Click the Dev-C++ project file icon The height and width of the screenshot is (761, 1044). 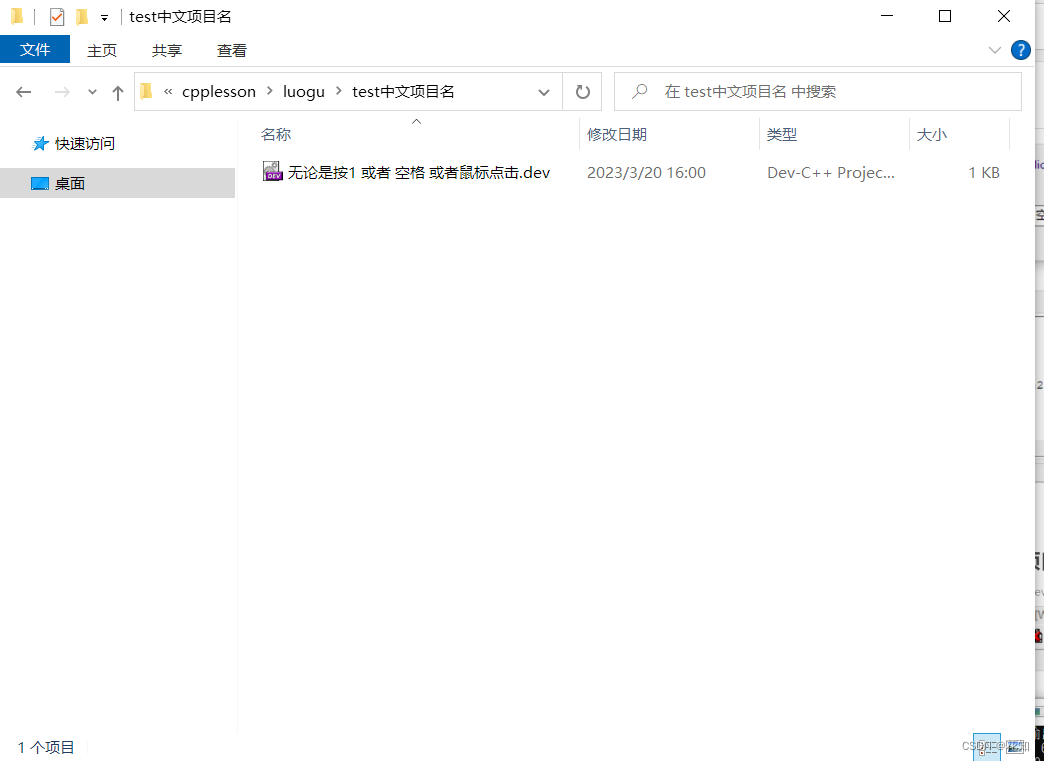273,172
